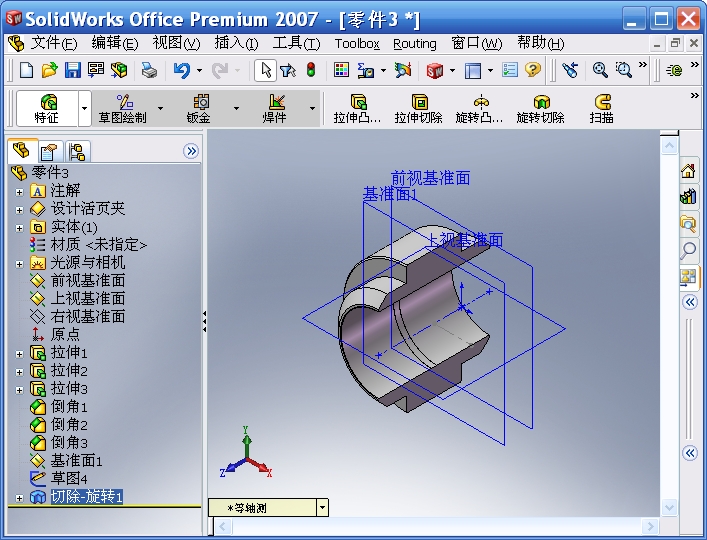Click the SolidWorks red SW toolbar icon
The width and height of the screenshot is (707, 540).
coord(435,70)
